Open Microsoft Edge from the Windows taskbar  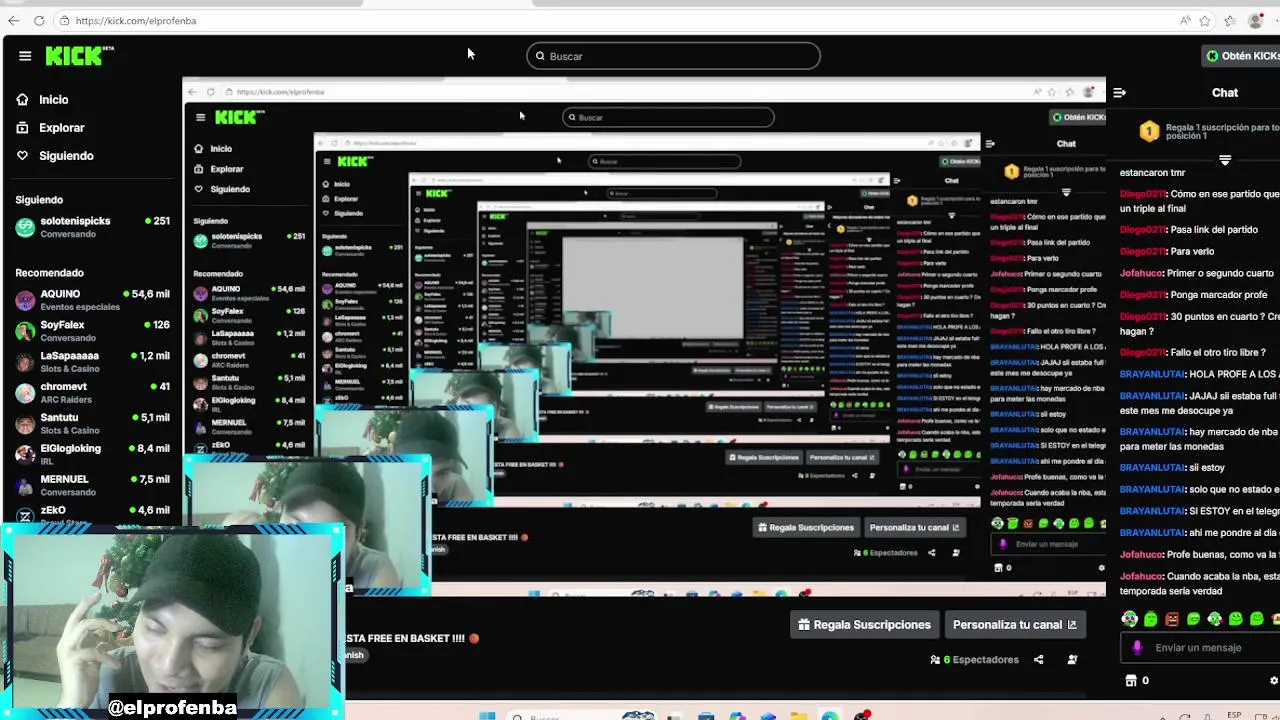pyautogui.click(x=830, y=716)
